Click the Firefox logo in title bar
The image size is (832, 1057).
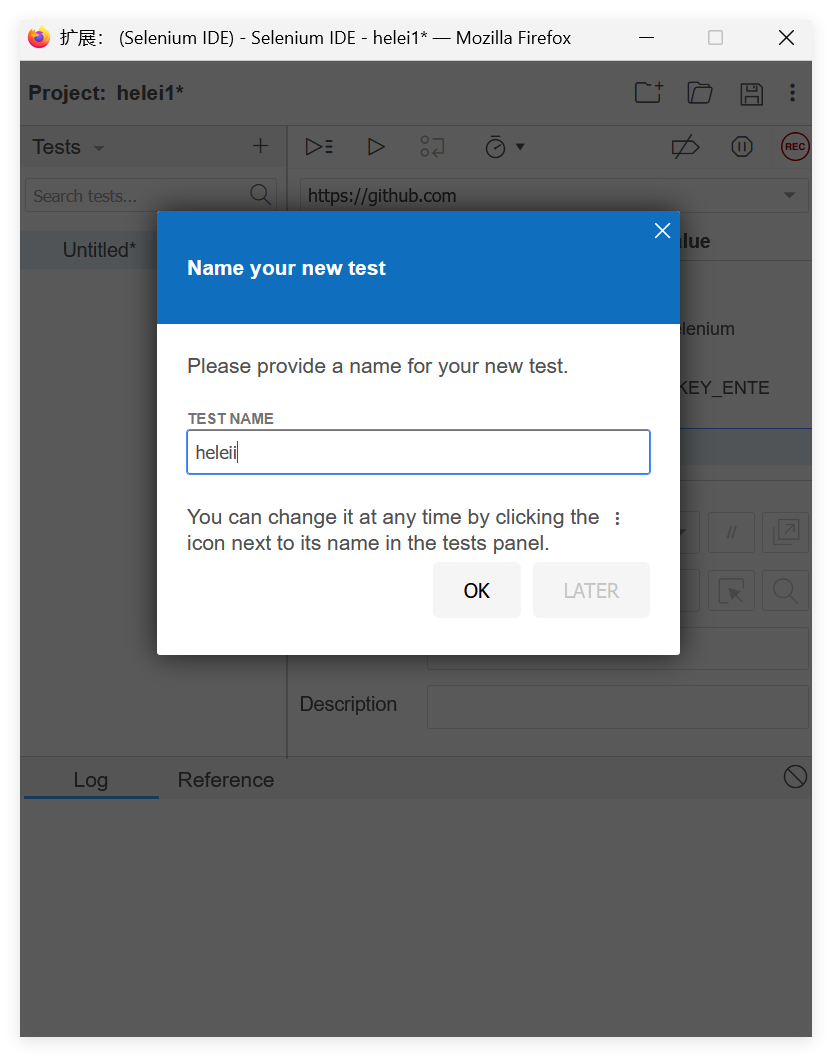[x=39, y=37]
